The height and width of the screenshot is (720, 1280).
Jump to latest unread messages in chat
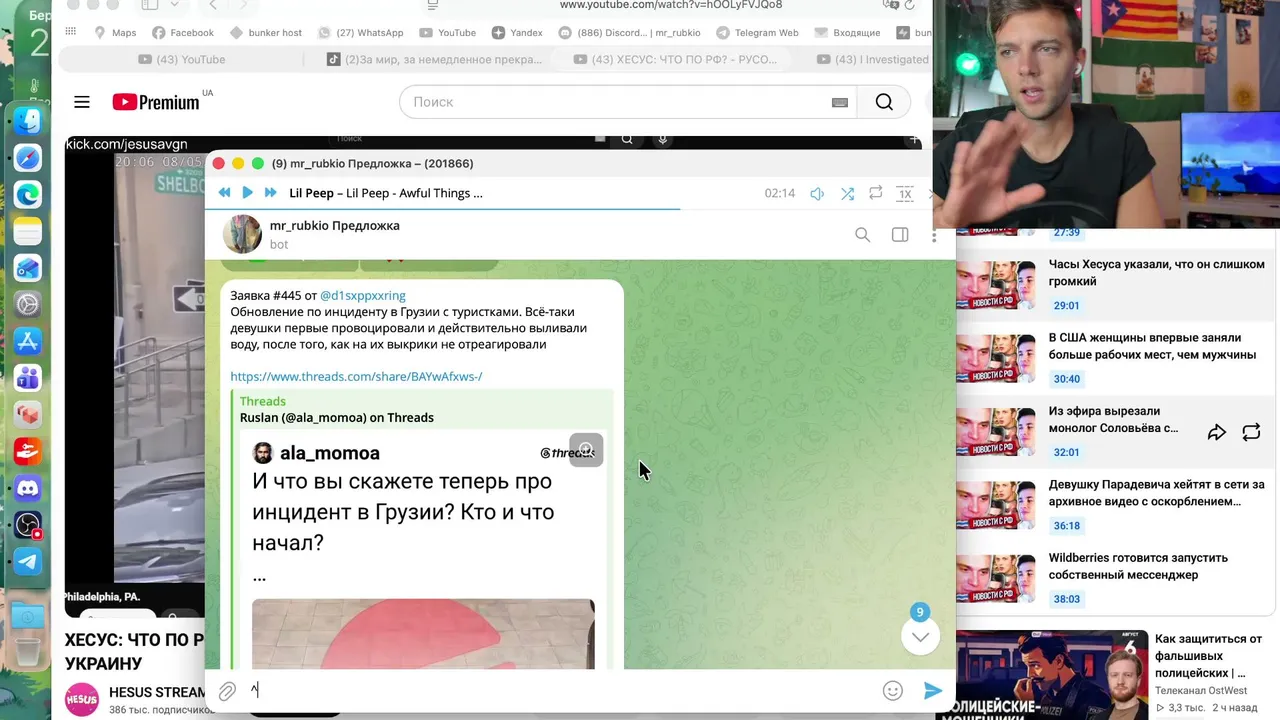(x=920, y=636)
